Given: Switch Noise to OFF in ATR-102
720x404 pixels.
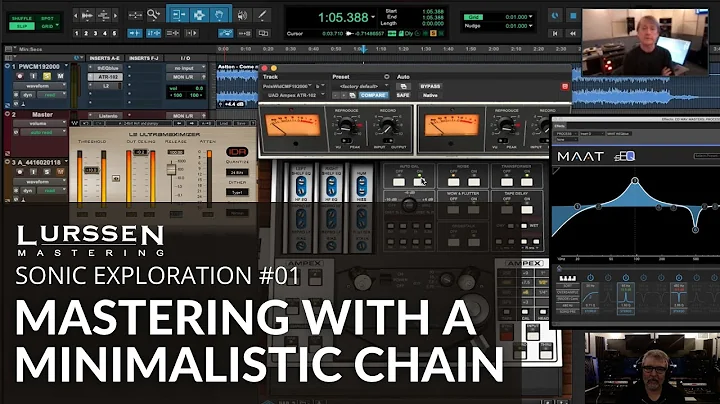Looking at the screenshot, I should [x=454, y=182].
